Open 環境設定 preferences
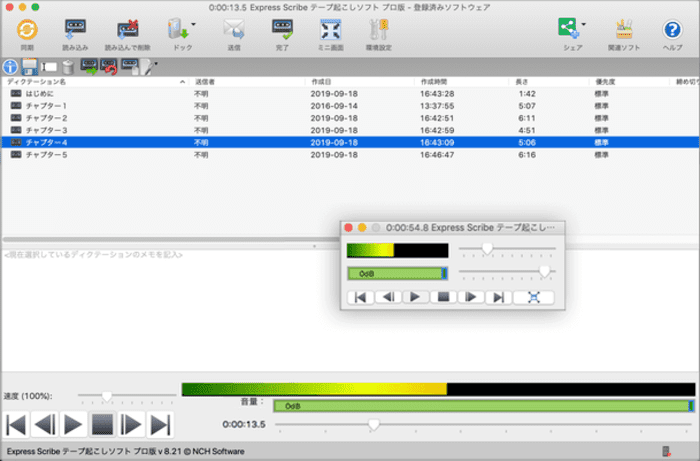Image resolution: width=700 pixels, height=461 pixels. tap(379, 30)
